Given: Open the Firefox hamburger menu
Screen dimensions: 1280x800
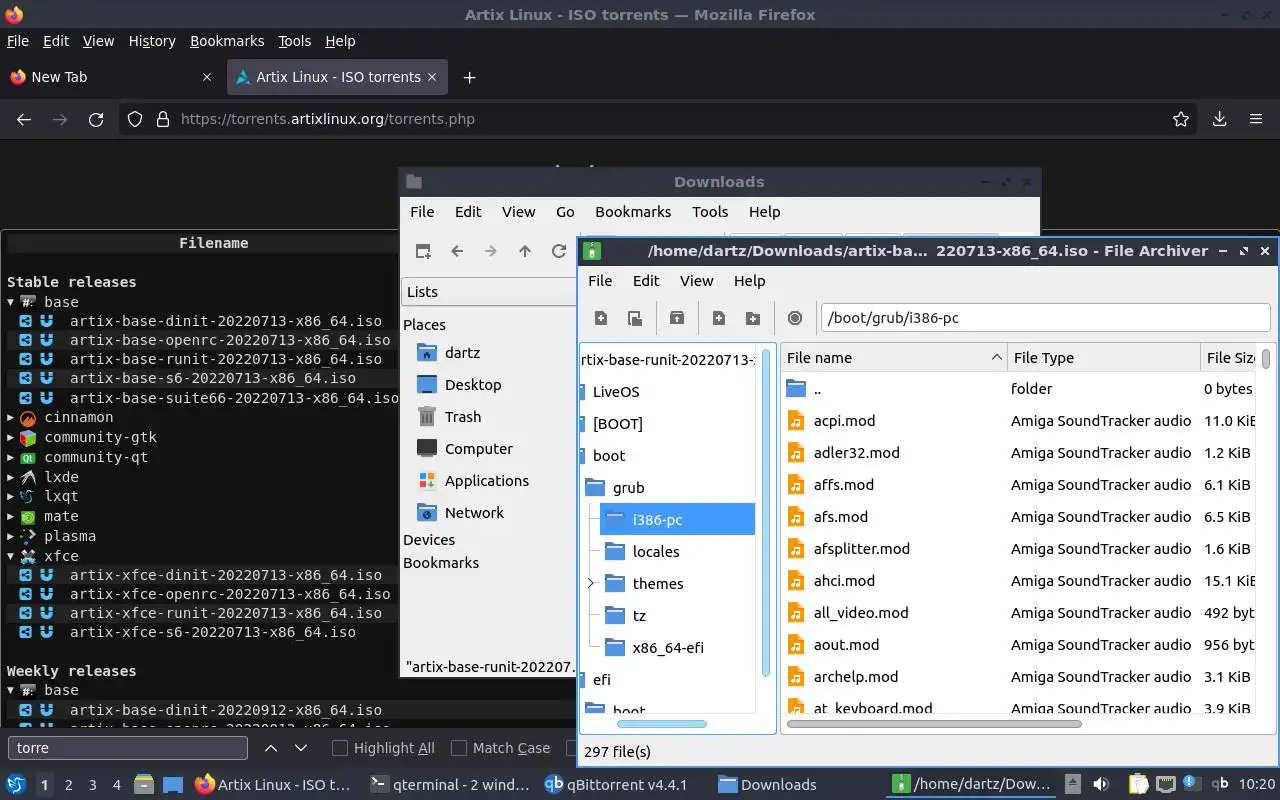Looking at the screenshot, I should (x=1256, y=119).
